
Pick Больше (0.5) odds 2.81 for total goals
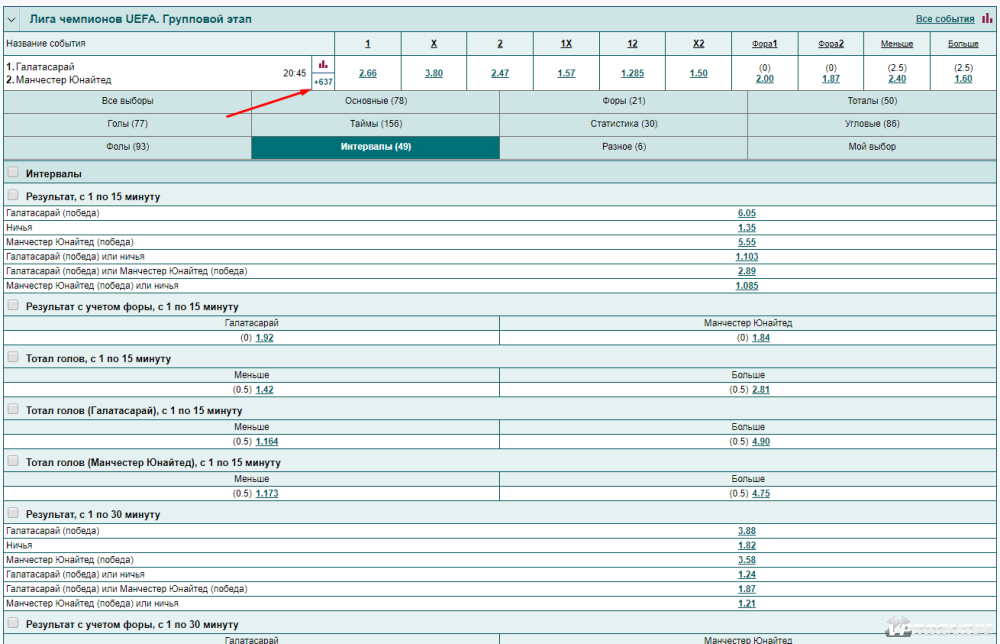pyautogui.click(x=760, y=390)
